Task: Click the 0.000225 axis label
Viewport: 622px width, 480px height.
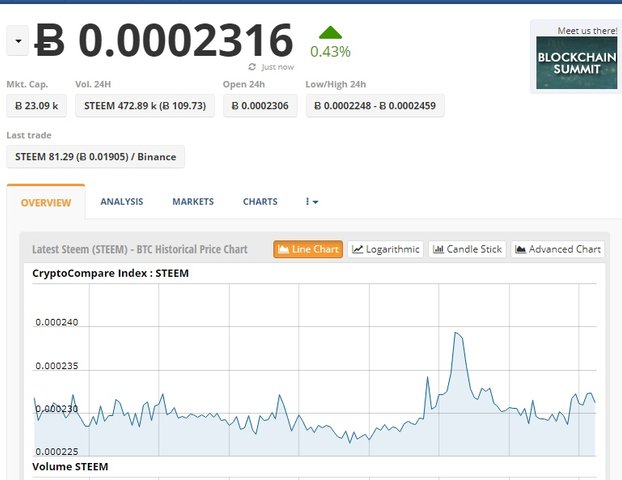Action: (x=57, y=451)
